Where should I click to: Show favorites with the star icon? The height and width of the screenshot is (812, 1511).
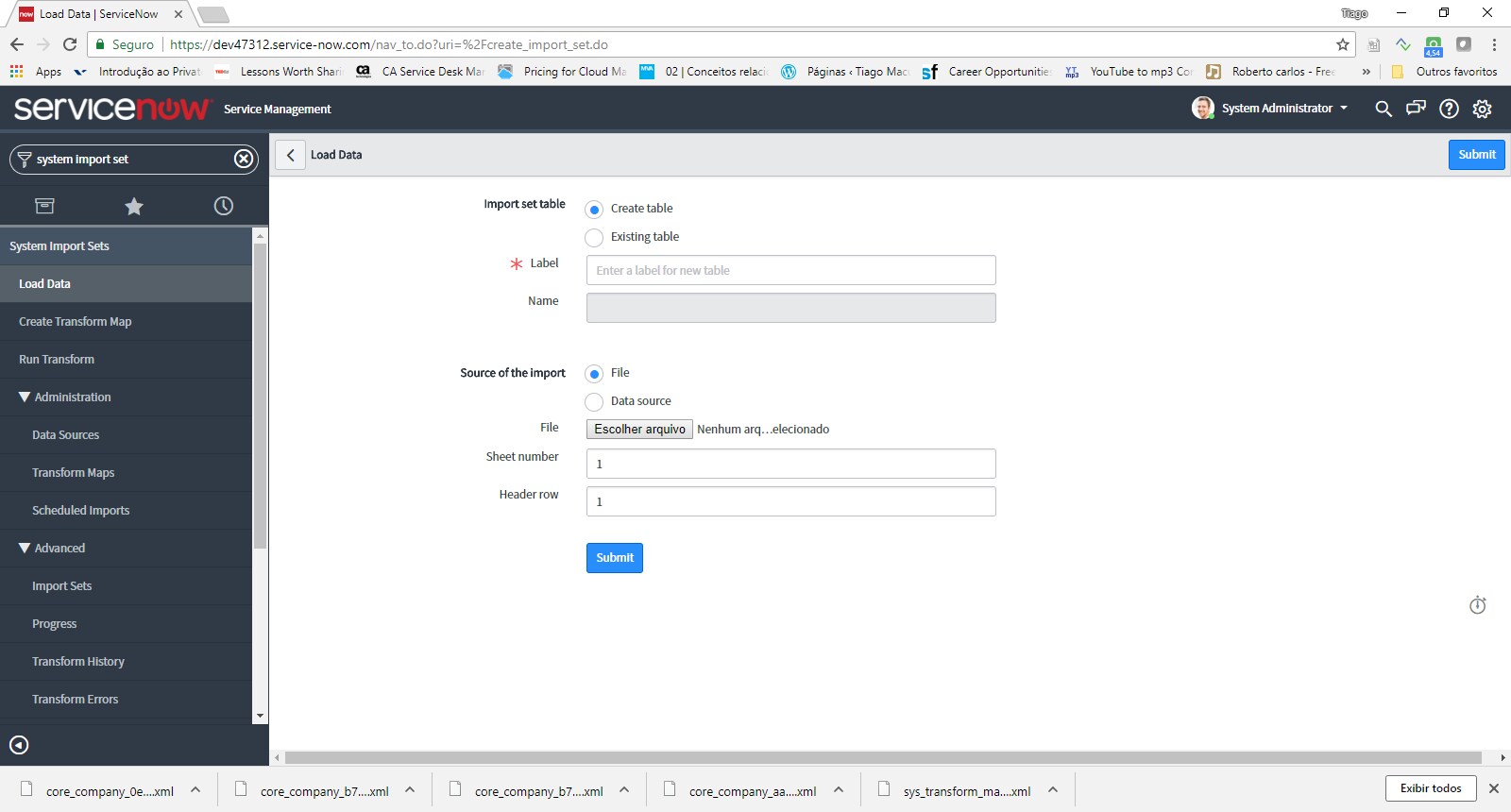tap(134, 206)
